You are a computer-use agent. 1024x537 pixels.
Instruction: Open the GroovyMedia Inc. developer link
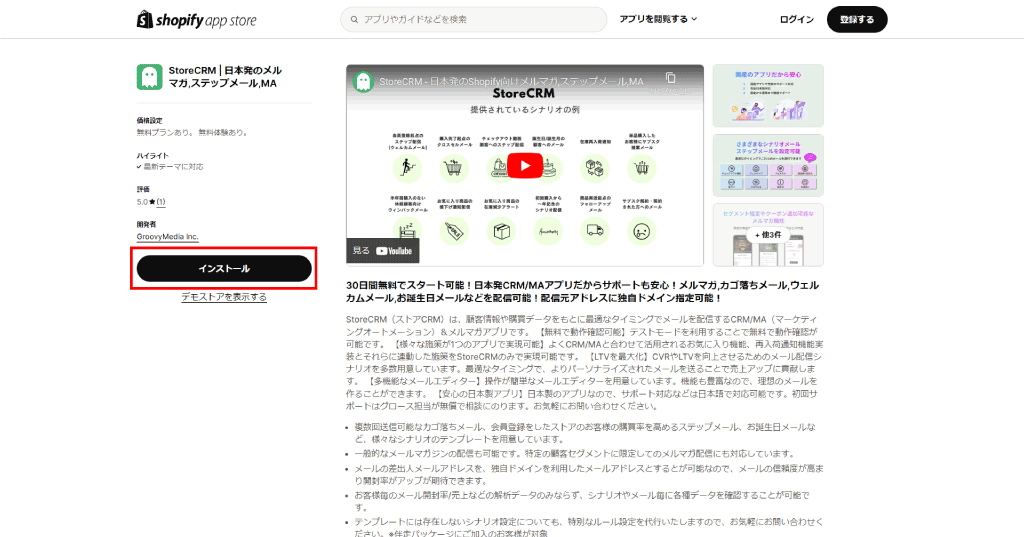(168, 237)
